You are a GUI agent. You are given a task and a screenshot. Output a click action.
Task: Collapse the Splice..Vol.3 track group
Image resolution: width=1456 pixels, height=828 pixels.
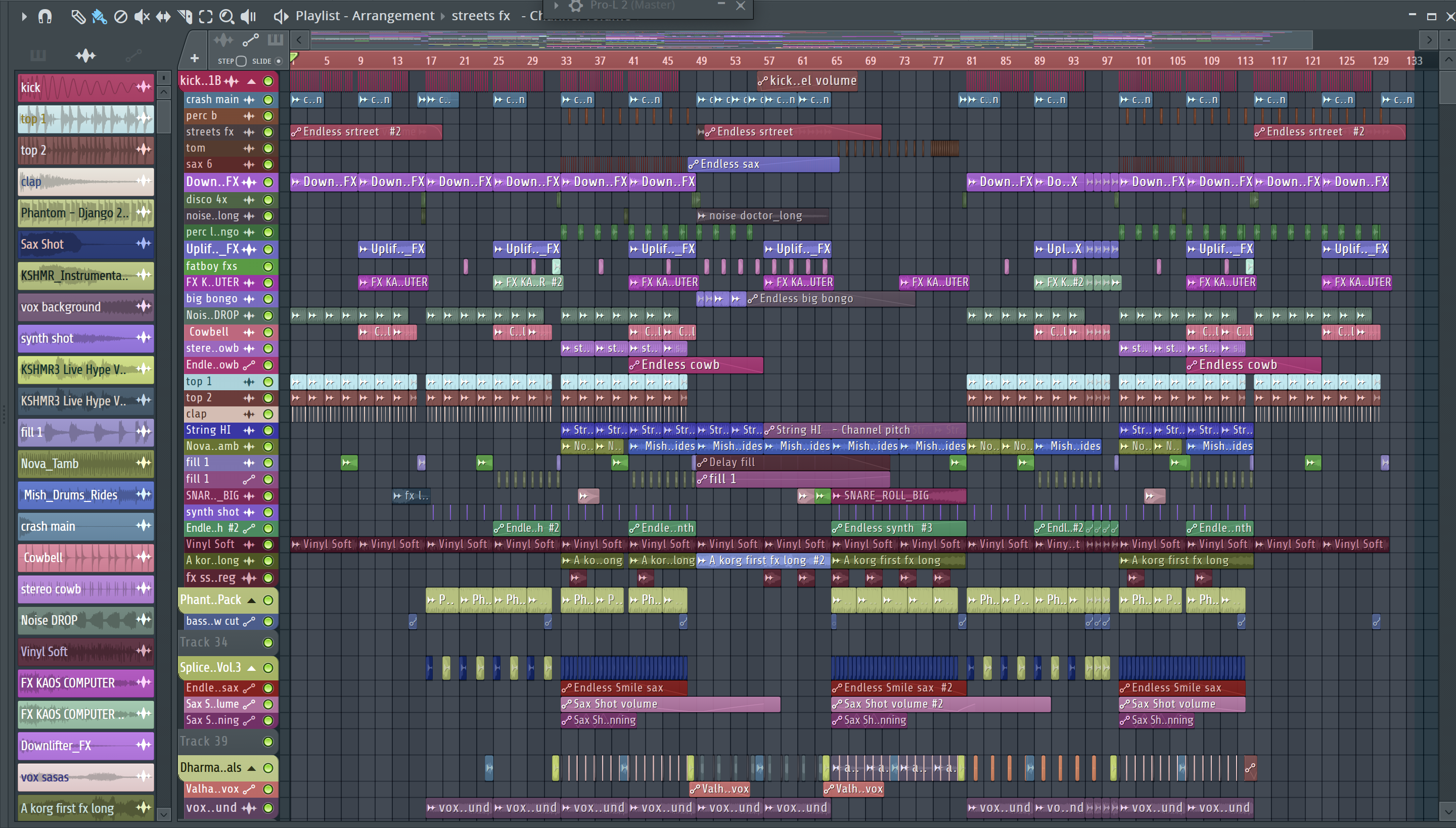coord(251,668)
